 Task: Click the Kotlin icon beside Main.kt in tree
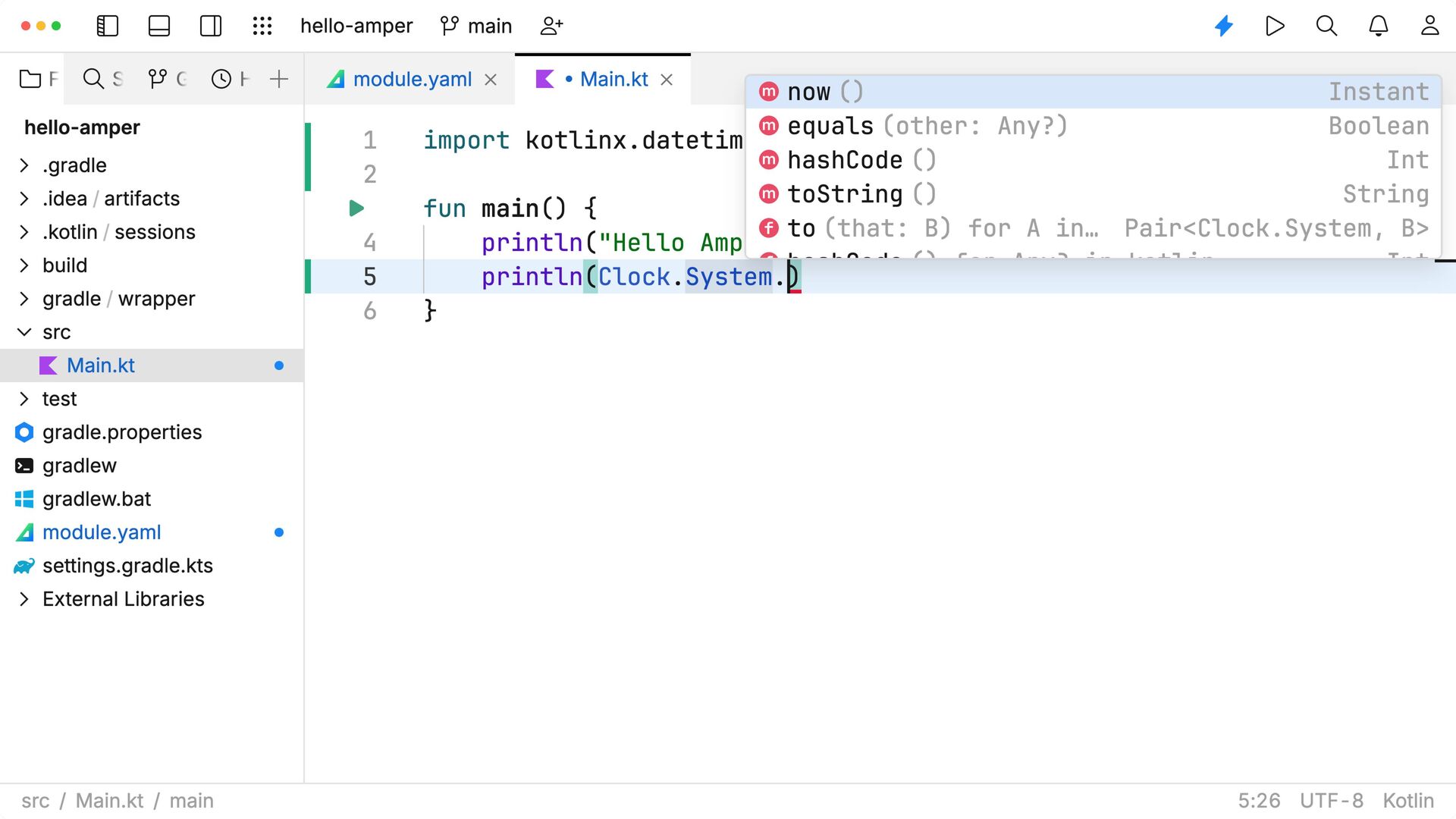pyautogui.click(x=49, y=366)
